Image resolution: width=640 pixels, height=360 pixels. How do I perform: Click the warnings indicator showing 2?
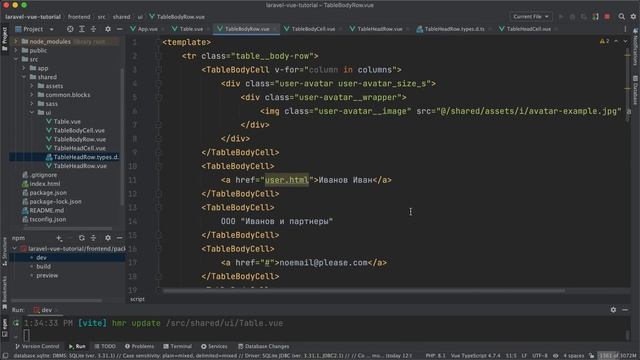point(604,41)
